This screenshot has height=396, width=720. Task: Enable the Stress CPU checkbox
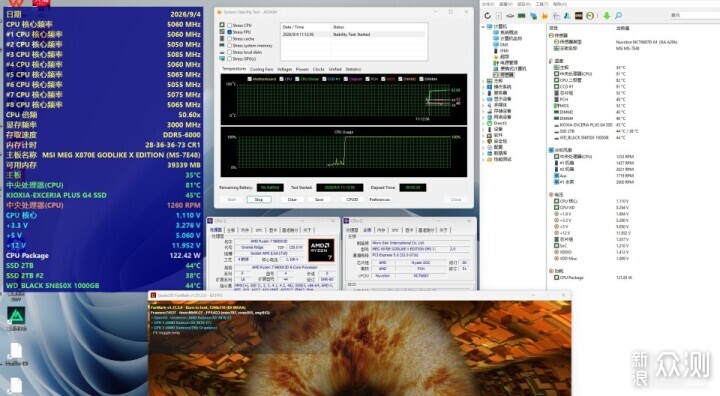pyautogui.click(x=229, y=25)
